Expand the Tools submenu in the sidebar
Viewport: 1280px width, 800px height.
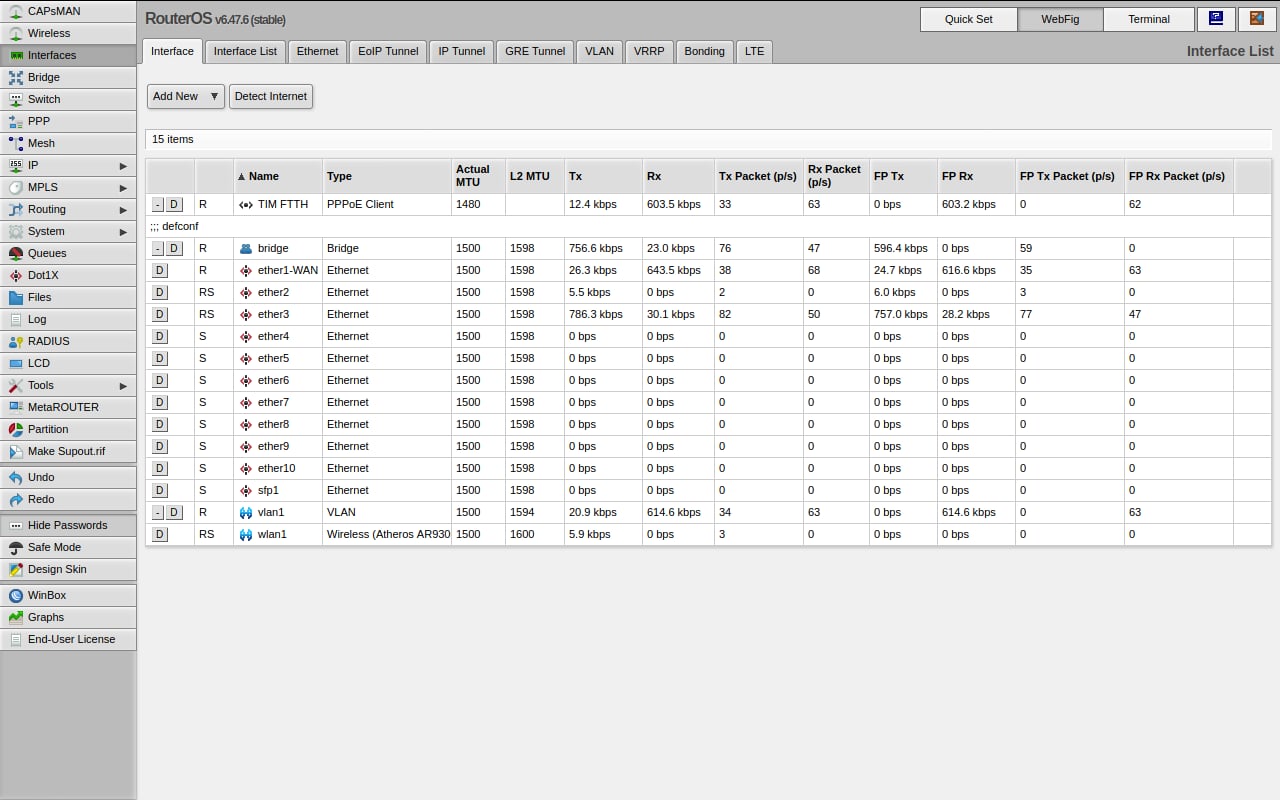coord(123,385)
